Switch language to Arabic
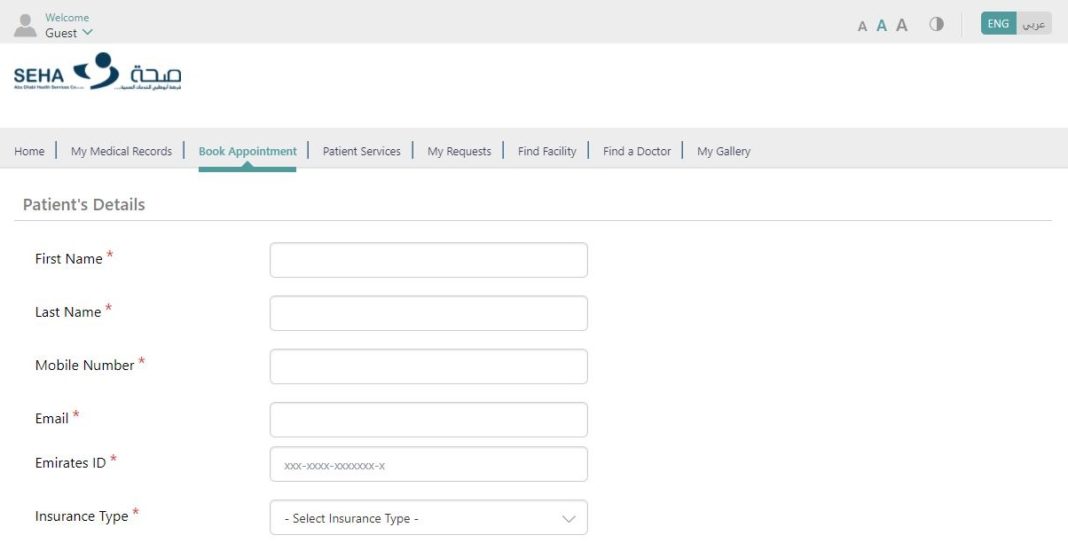The width and height of the screenshot is (1068, 559). tap(1034, 24)
